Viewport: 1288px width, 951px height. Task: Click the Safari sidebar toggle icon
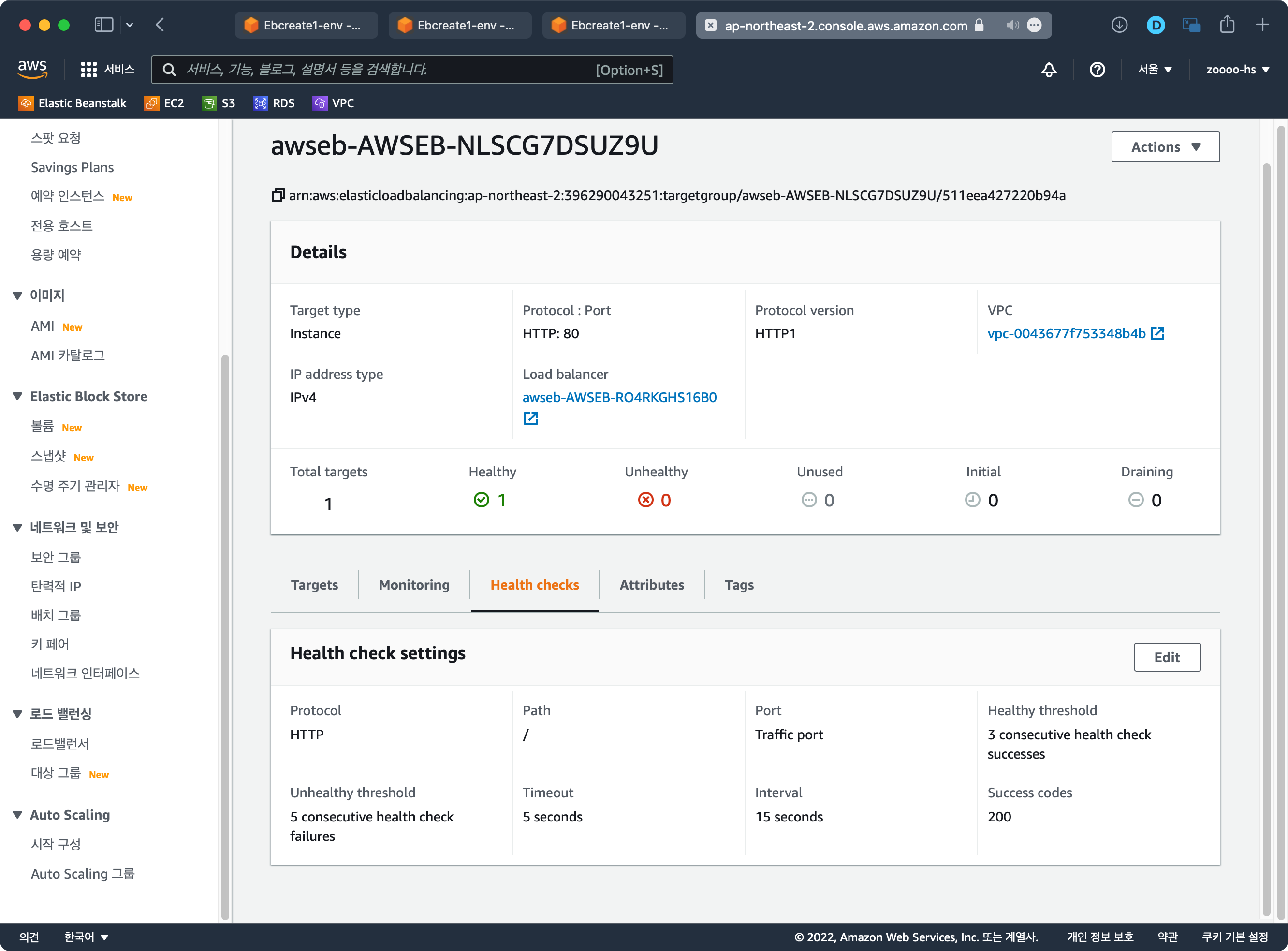coord(103,25)
